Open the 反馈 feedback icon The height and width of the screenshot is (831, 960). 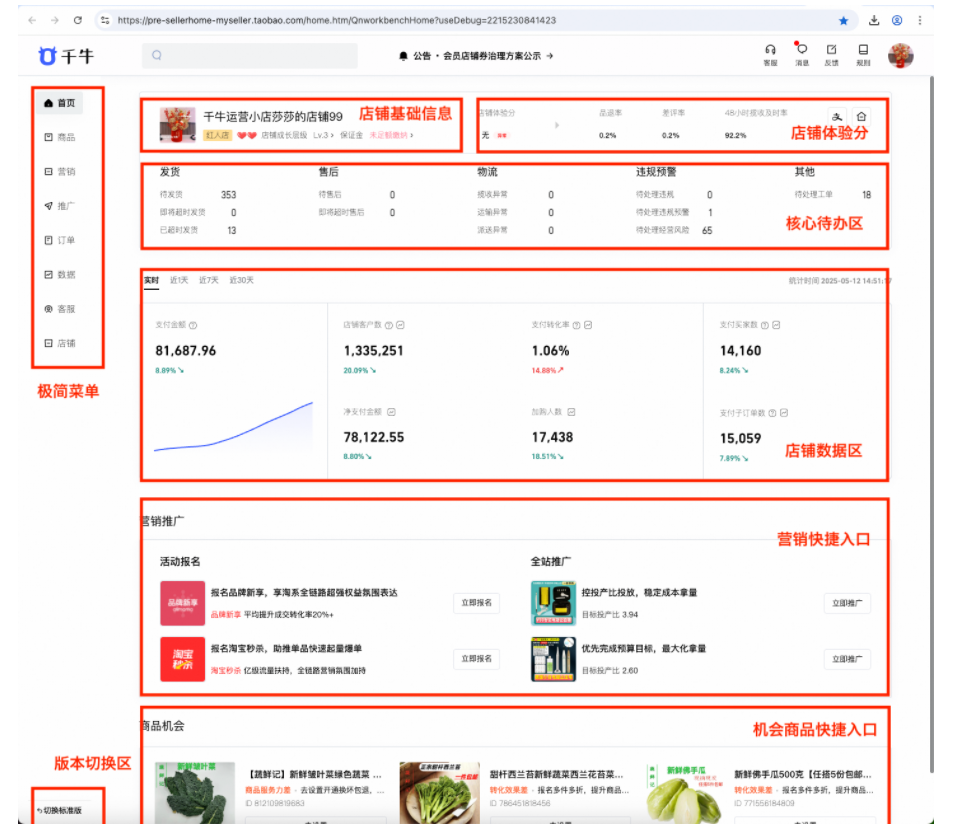pyautogui.click(x=831, y=55)
